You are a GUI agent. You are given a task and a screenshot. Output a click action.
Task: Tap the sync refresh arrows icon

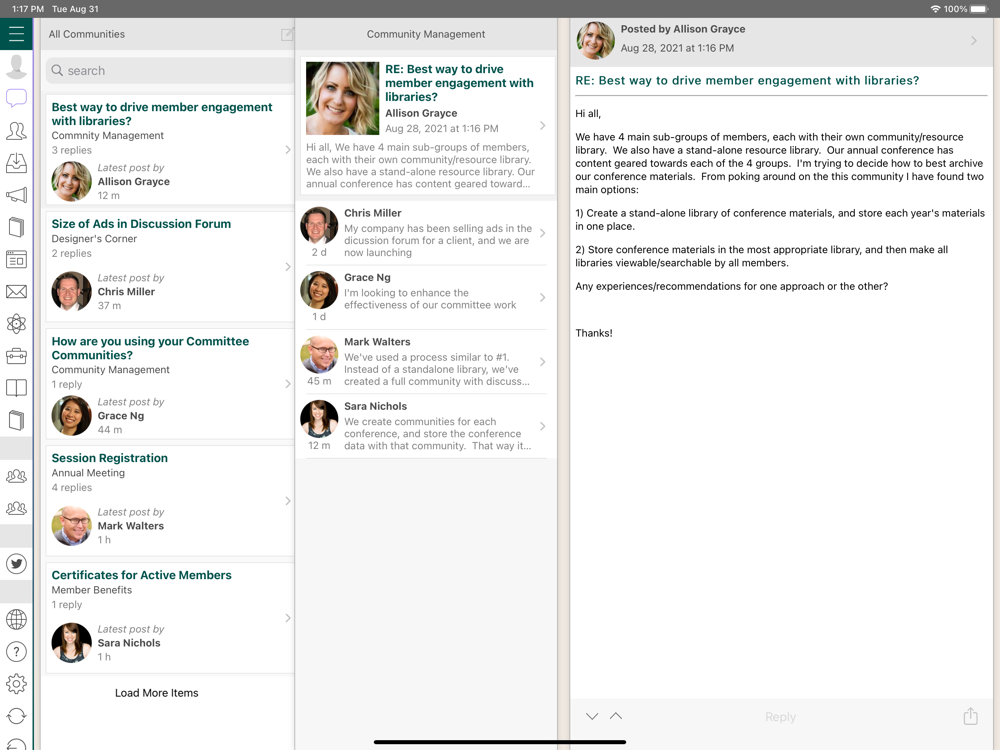pyautogui.click(x=16, y=716)
